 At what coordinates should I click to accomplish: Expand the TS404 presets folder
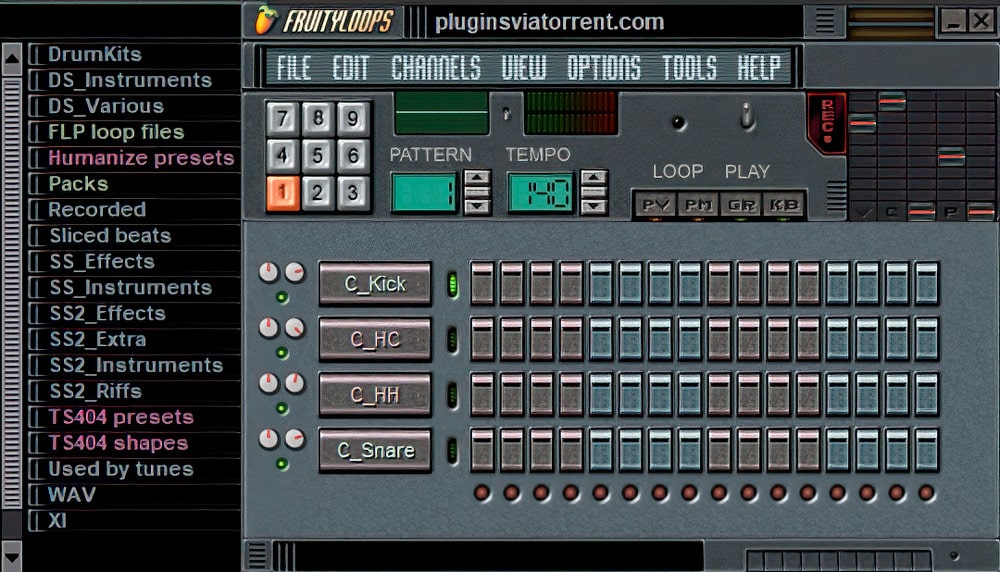coord(120,417)
